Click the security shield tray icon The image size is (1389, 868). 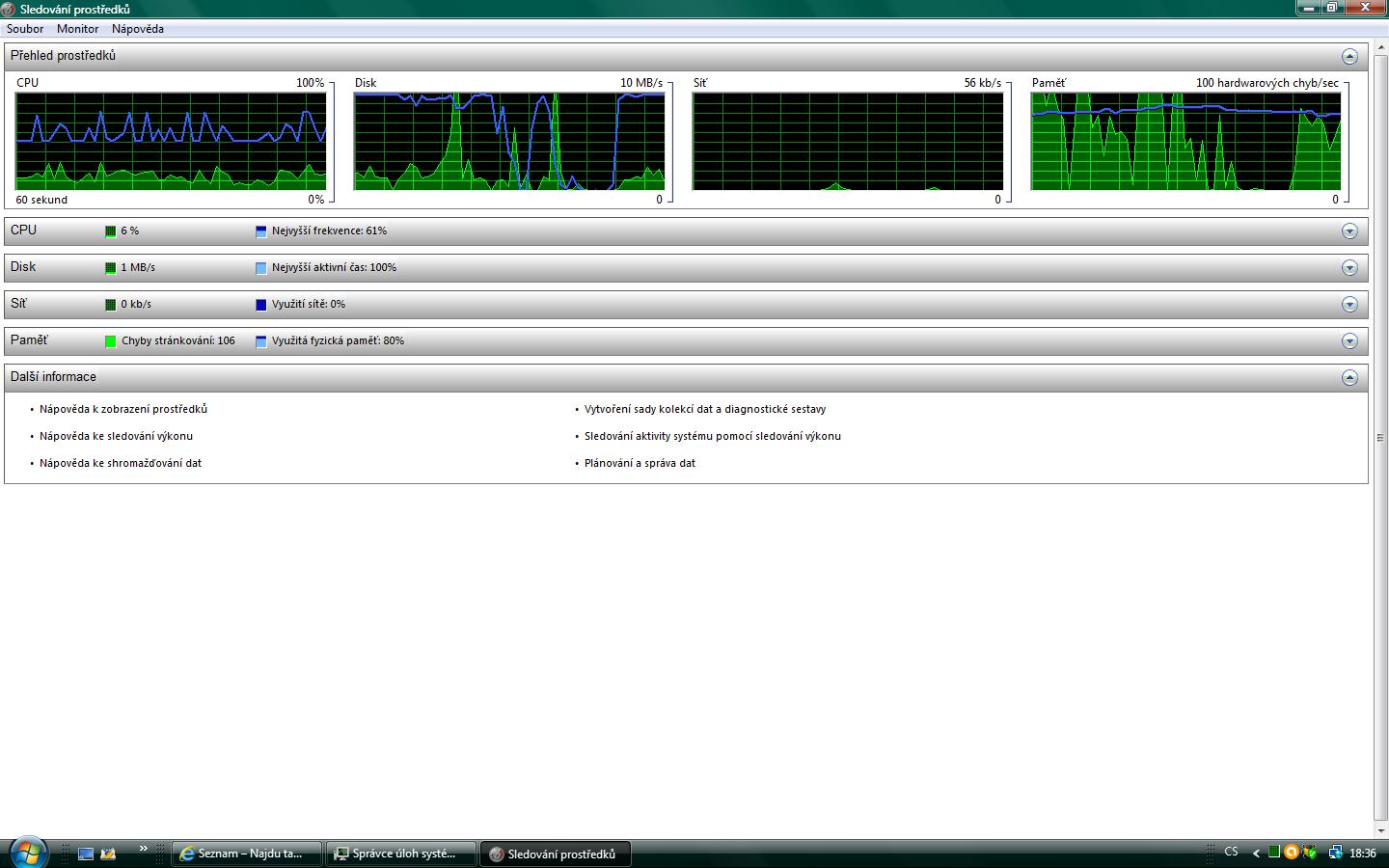tap(1309, 853)
